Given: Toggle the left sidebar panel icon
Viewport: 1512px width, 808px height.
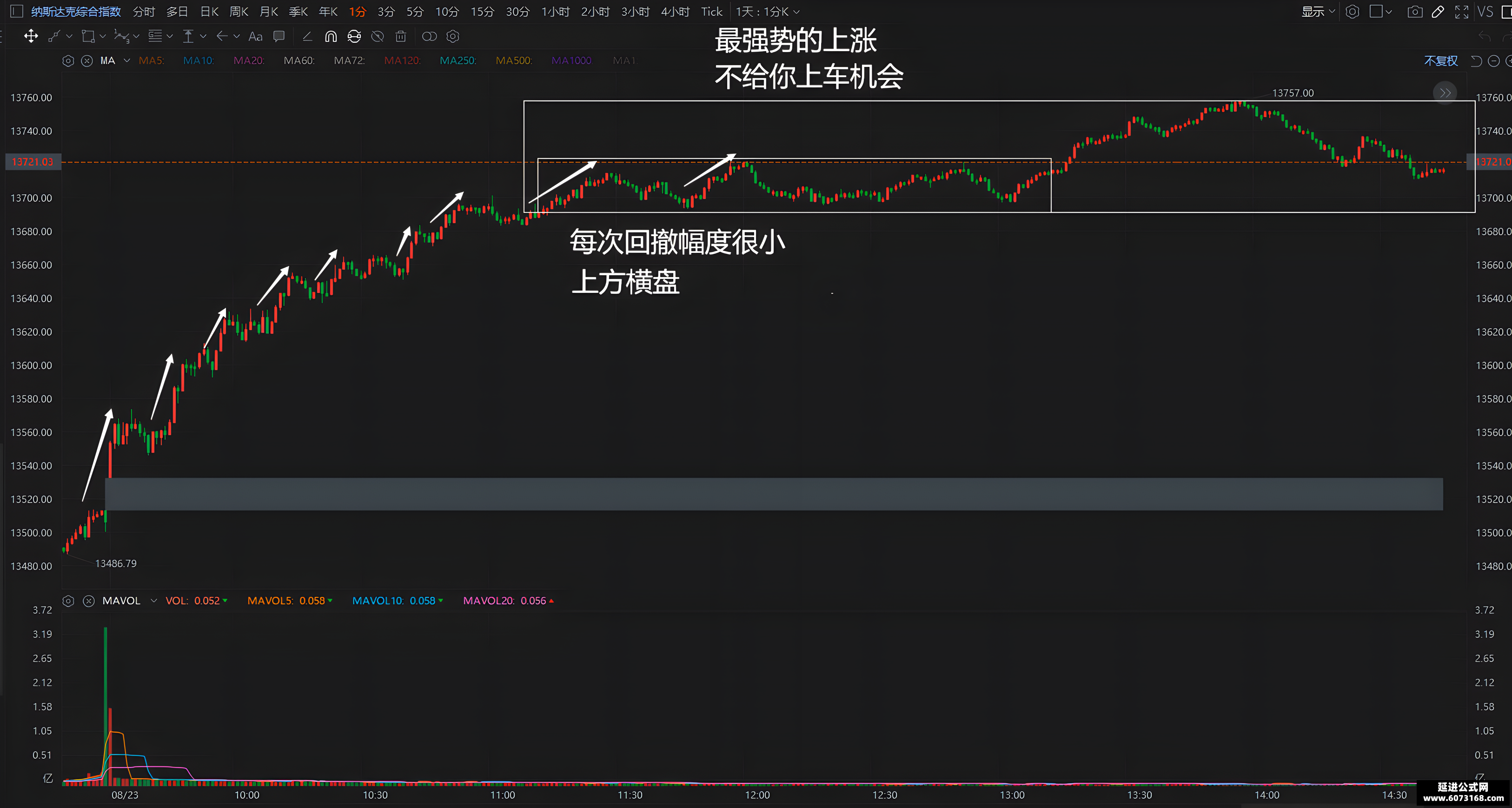Looking at the screenshot, I should coord(16,12).
